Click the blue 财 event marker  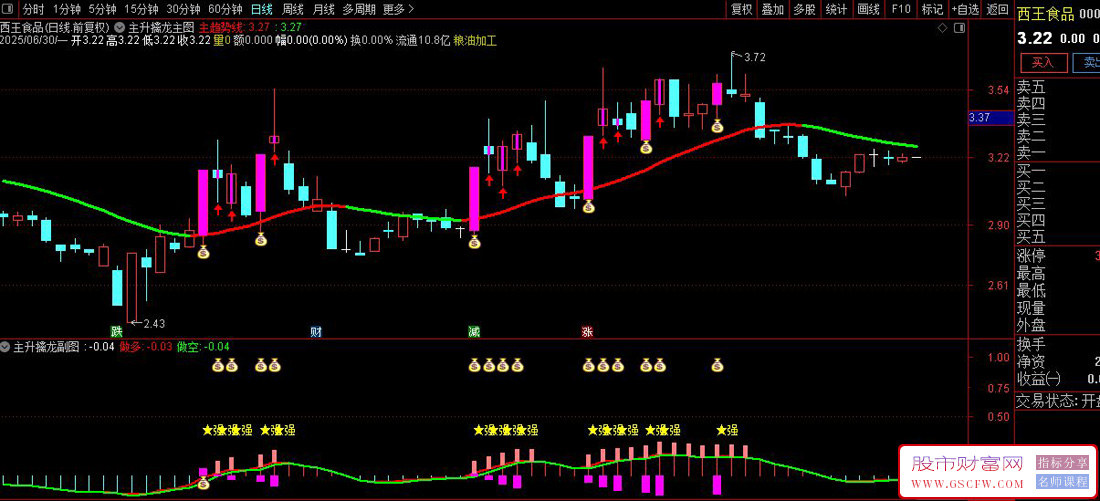click(316, 332)
